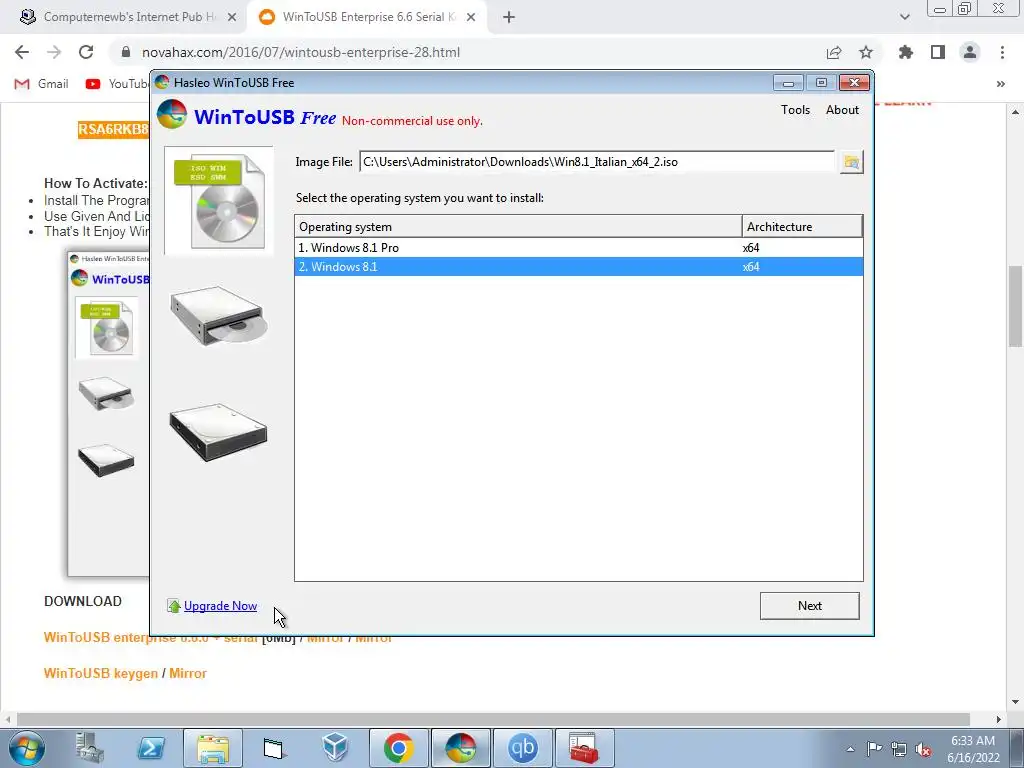Select the ISO image file source icon
The width and height of the screenshot is (1024, 768).
tap(219, 200)
